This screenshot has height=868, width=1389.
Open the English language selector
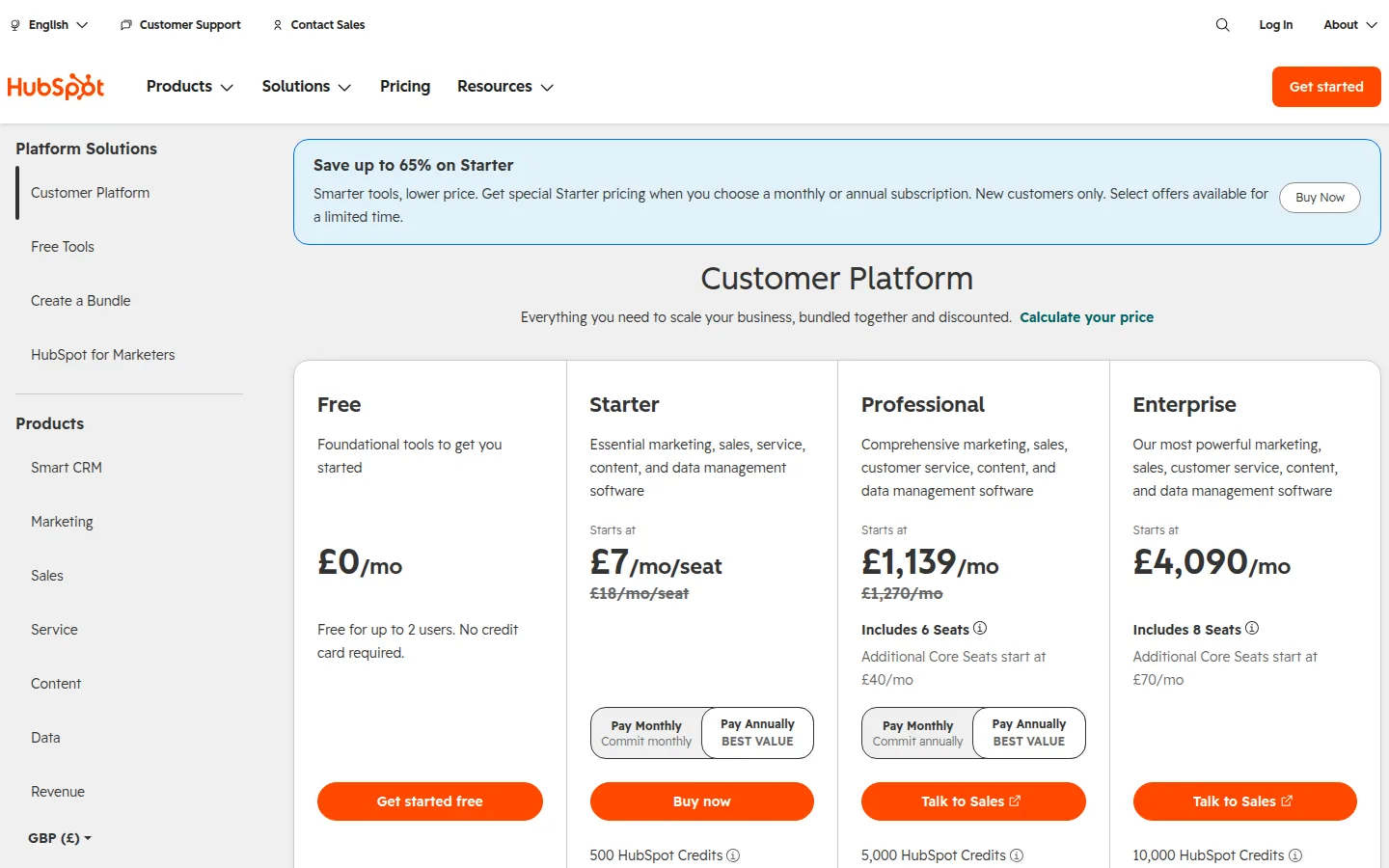[x=49, y=25]
